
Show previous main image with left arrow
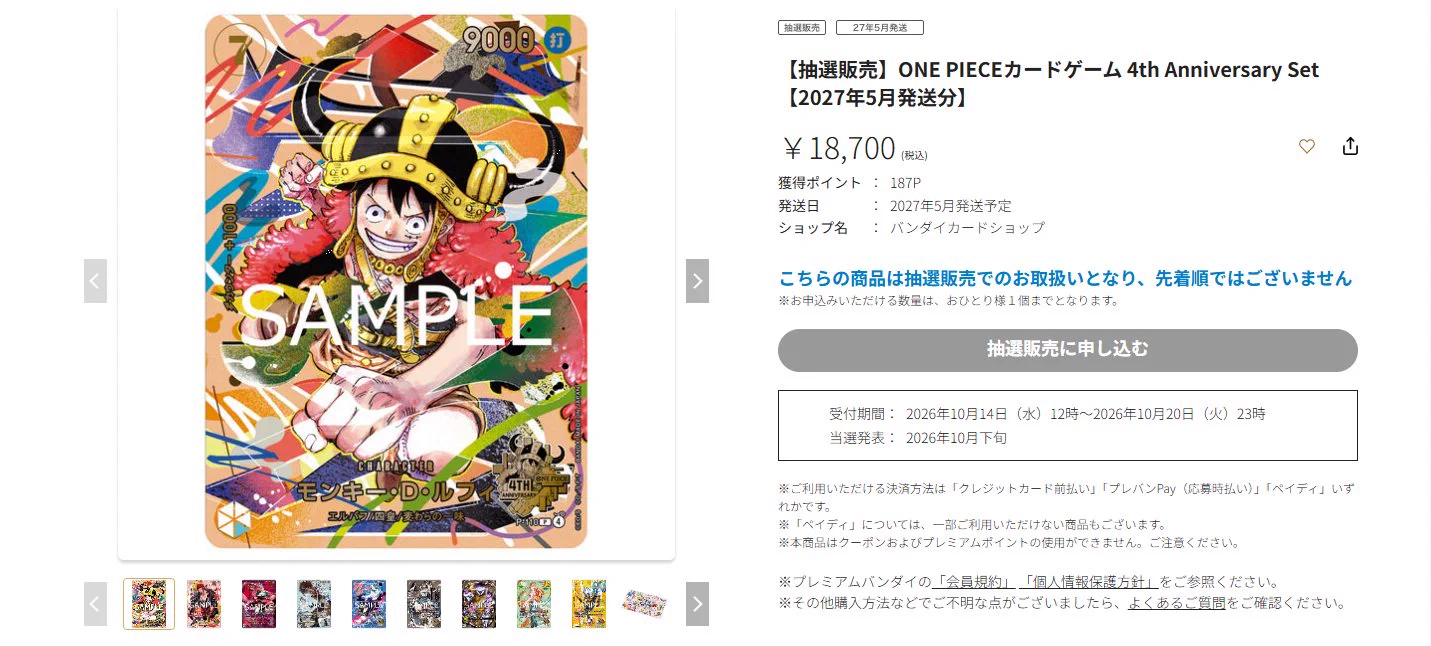(95, 281)
